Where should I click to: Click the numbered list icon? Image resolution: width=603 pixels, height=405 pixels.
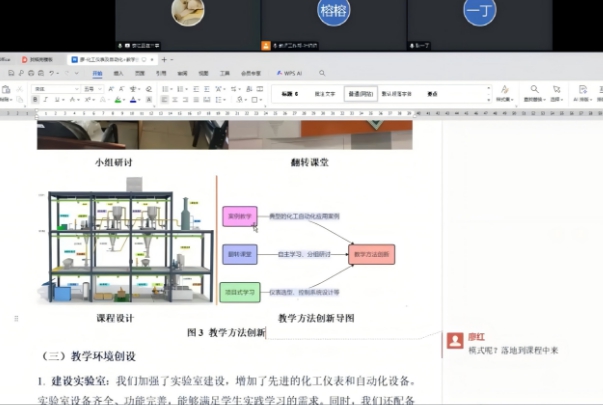[x=180, y=89]
